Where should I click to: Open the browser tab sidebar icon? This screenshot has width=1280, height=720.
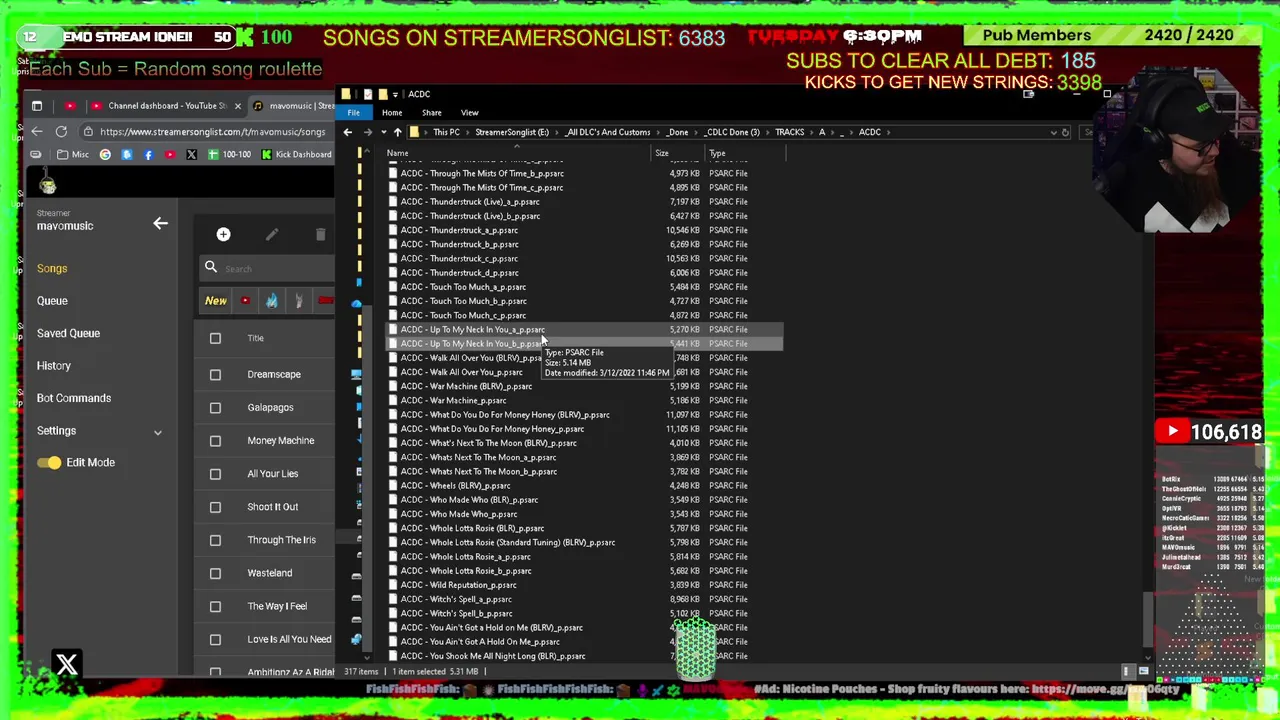click(37, 105)
